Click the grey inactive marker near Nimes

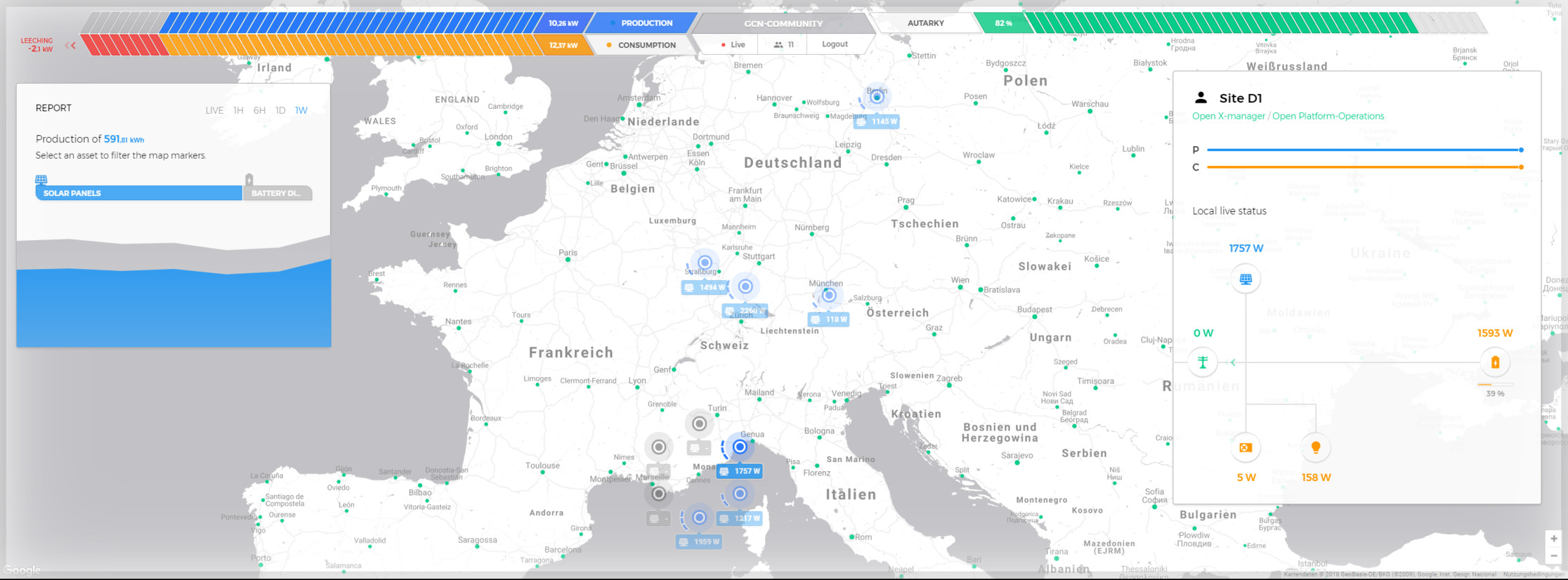coord(658,447)
